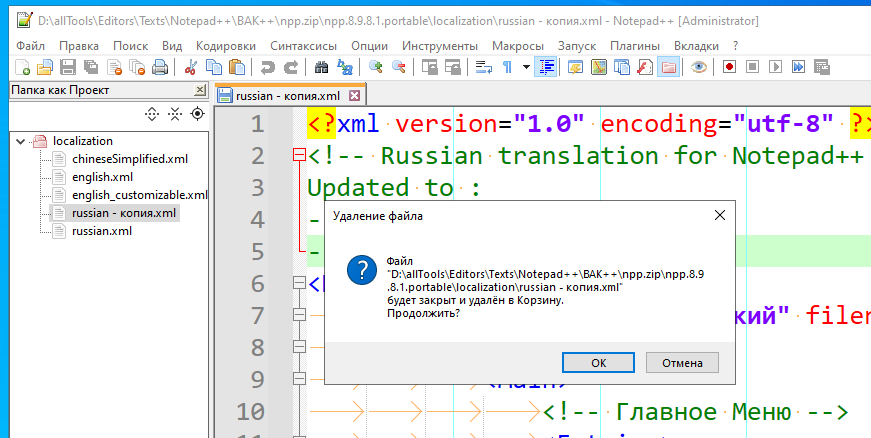The width and height of the screenshot is (871, 438).
Task: Close the Папка как Проект panel
Action: 199,90
